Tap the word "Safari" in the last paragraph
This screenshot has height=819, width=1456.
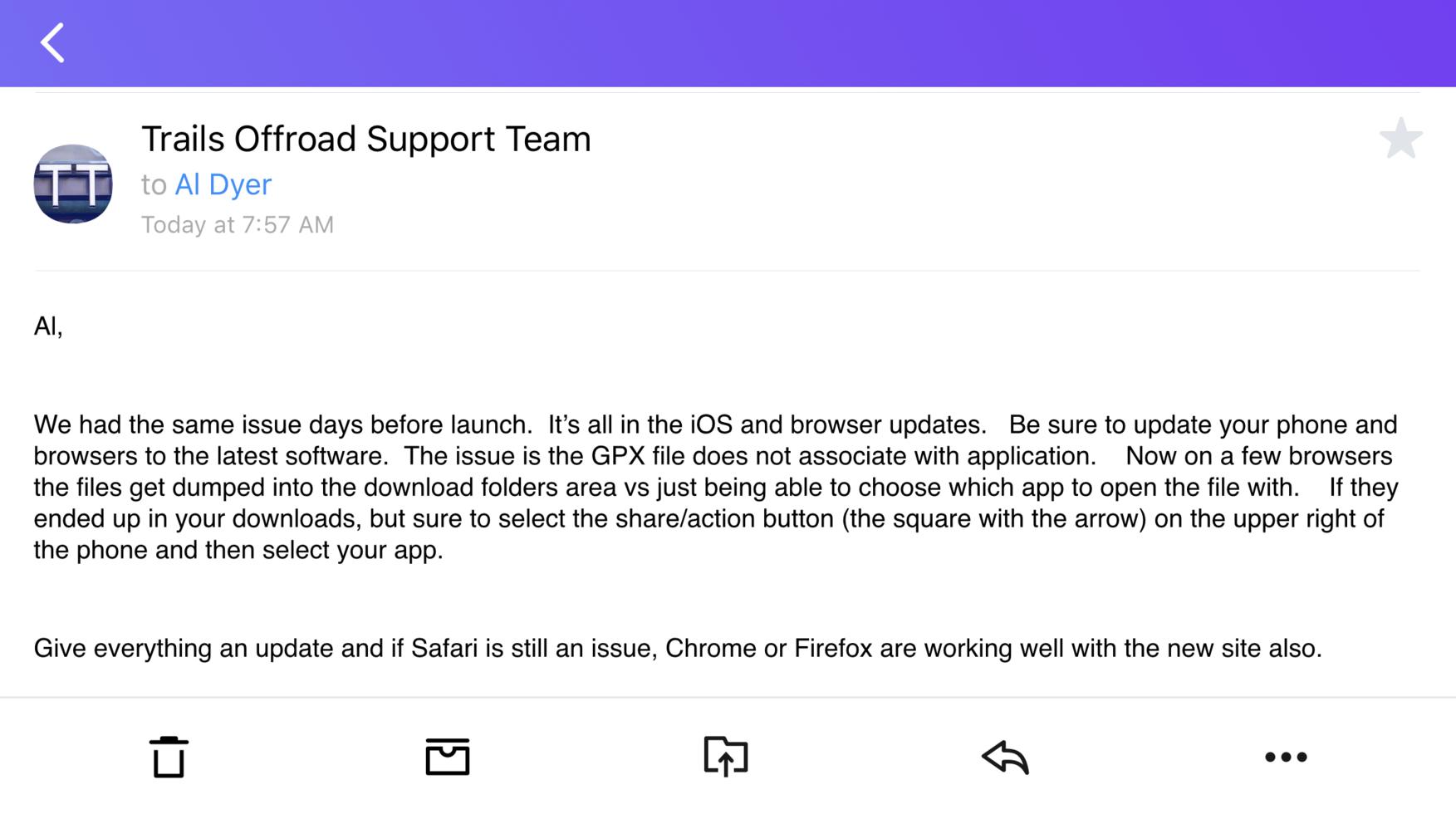[x=444, y=648]
